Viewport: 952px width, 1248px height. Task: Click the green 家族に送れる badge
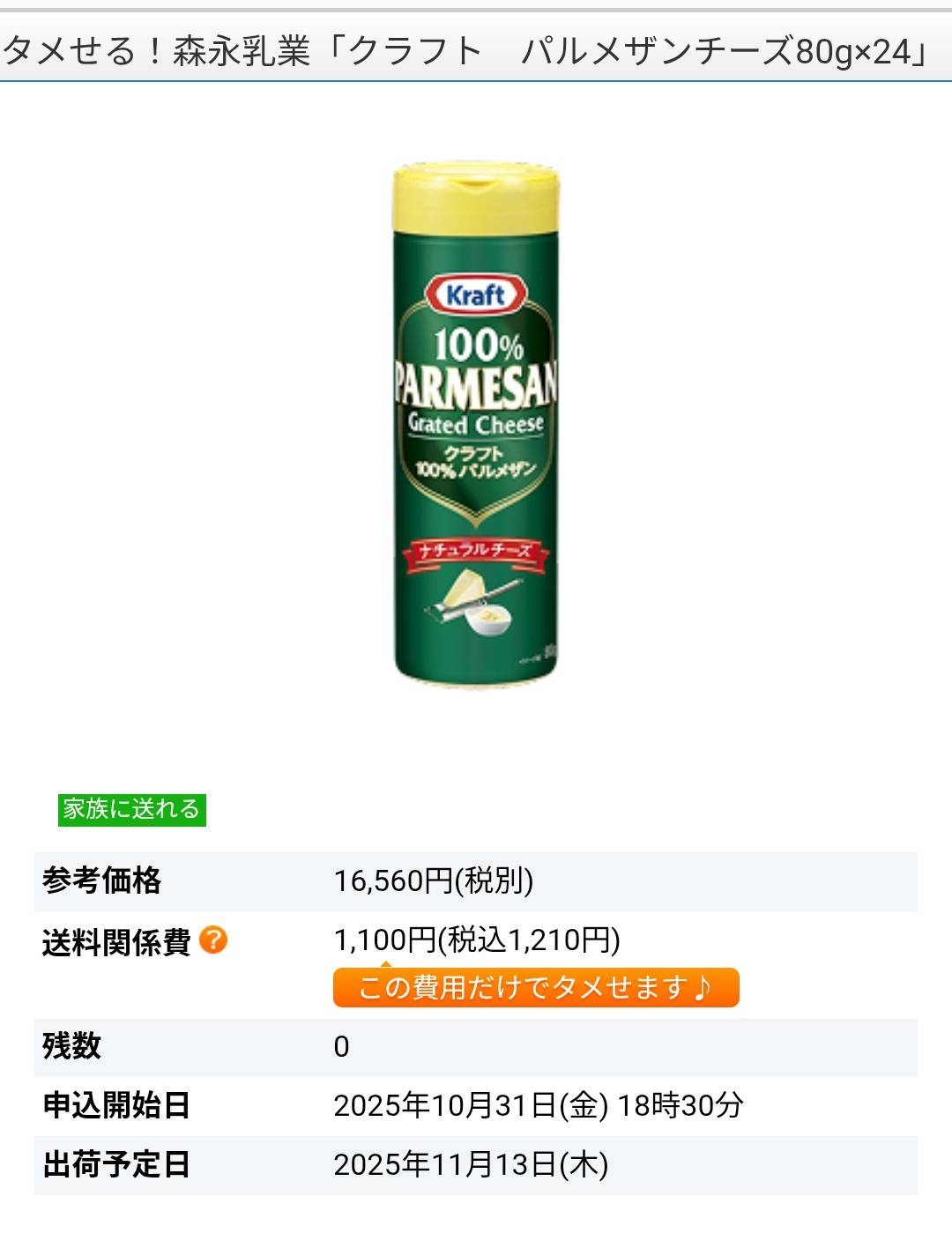(132, 809)
